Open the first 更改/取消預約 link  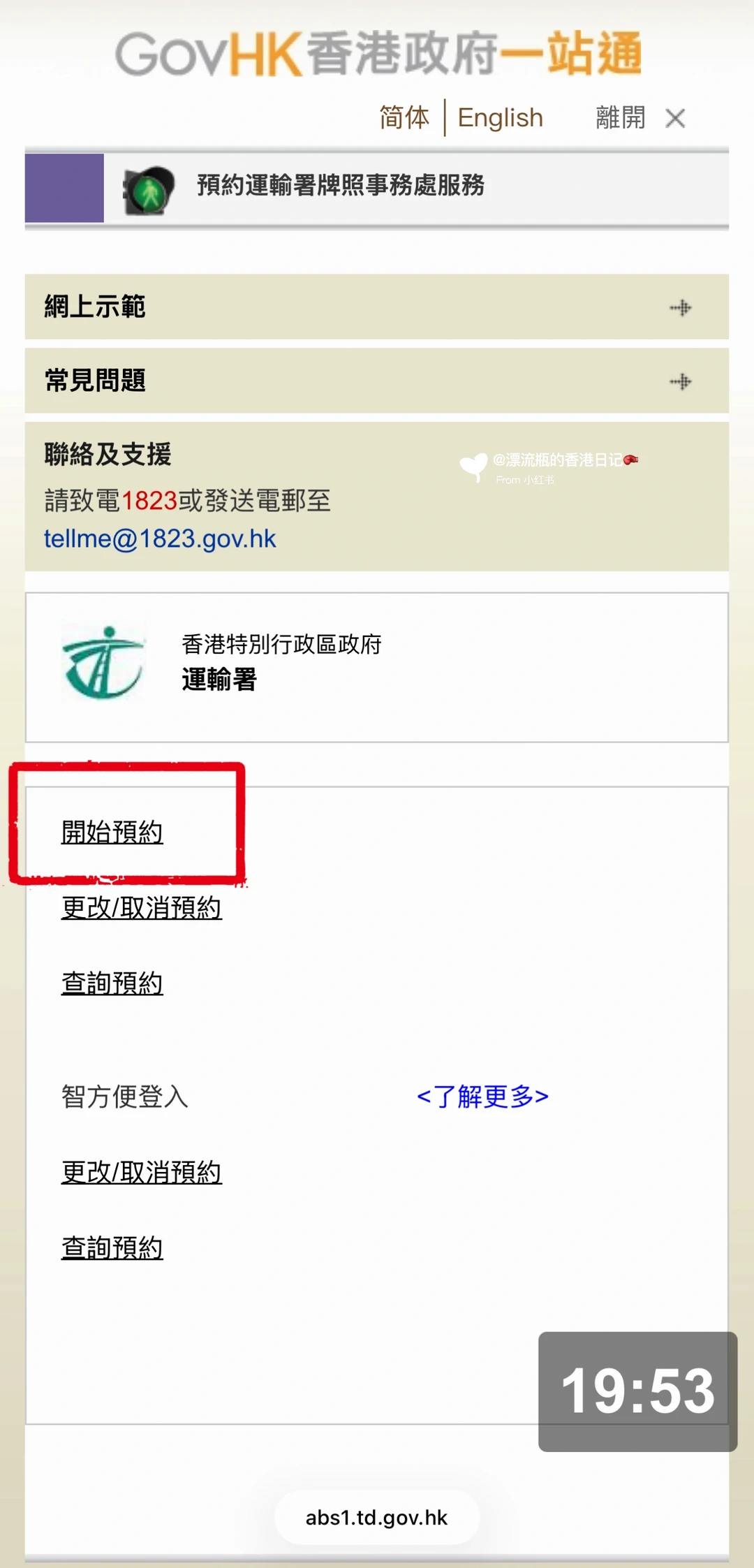pyautogui.click(x=142, y=907)
